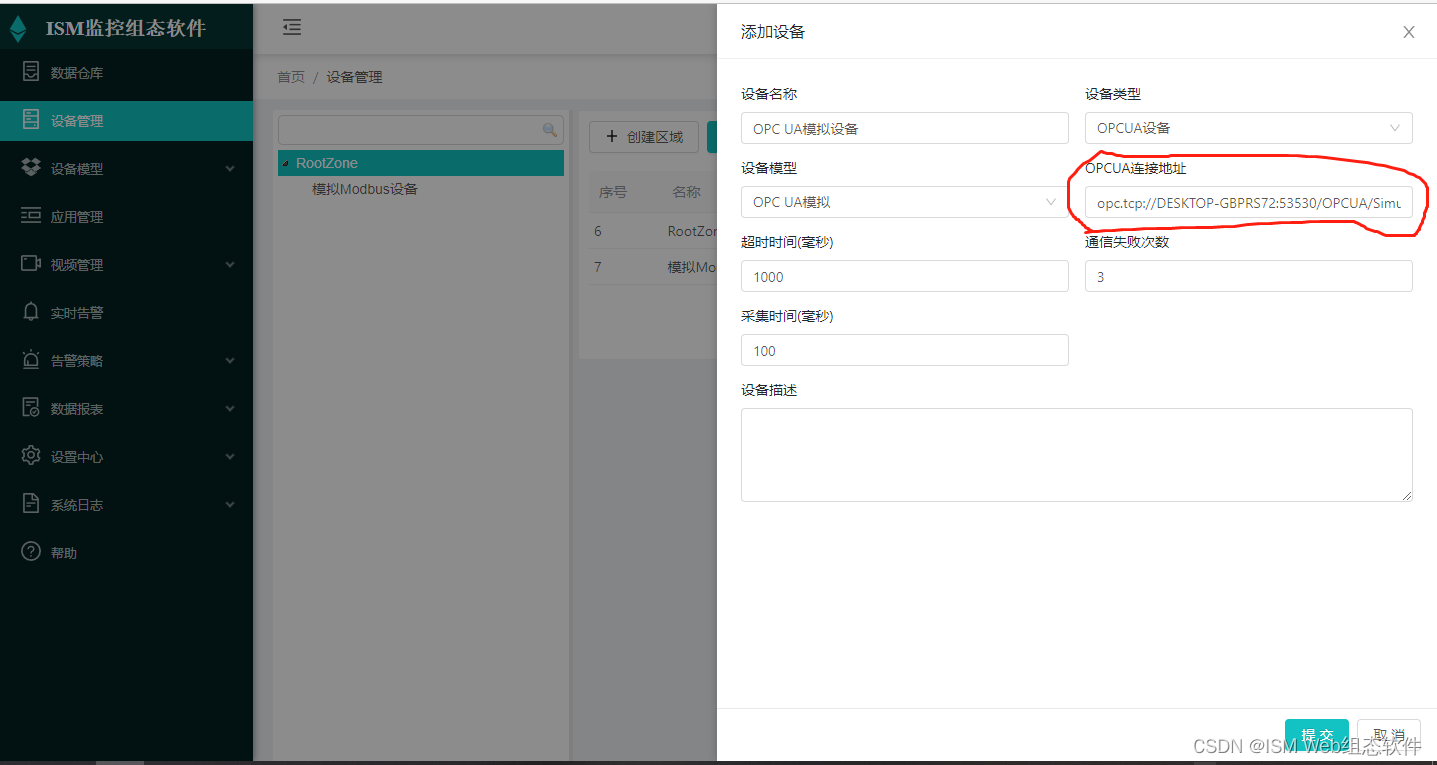Click the 采集时间(毫秒) field with 100
The height and width of the screenshot is (765, 1437).
pos(904,350)
